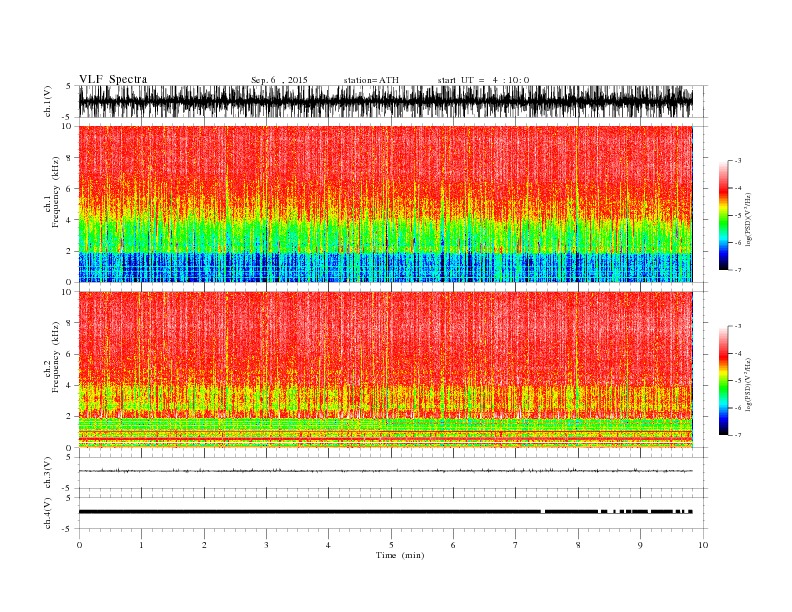Click the ch.1 colorbar "log(PSD)(V²/Hz)" label
The width and height of the screenshot is (792, 612).
[748, 219]
